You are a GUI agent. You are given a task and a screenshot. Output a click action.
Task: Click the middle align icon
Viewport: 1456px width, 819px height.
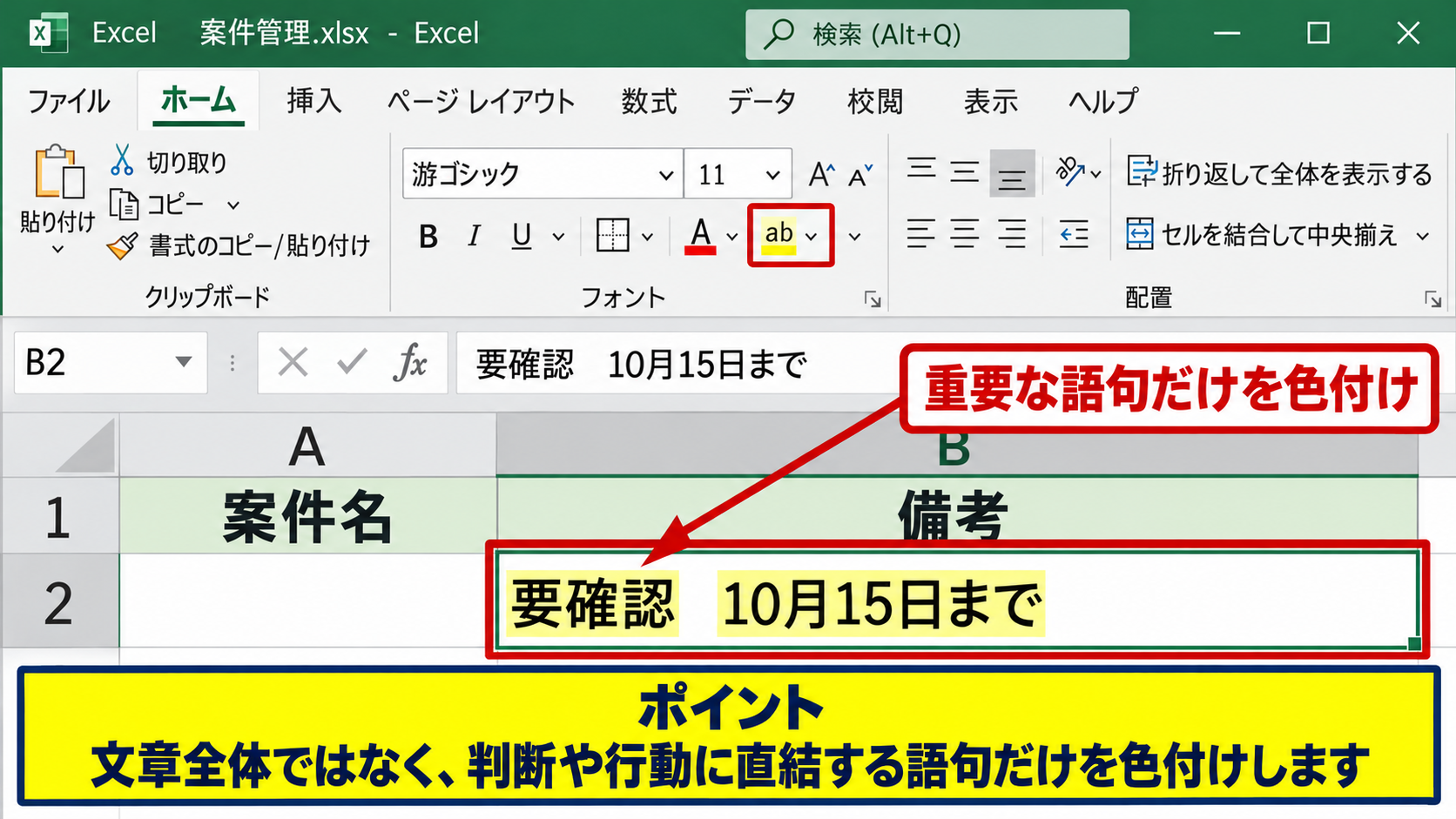965,171
